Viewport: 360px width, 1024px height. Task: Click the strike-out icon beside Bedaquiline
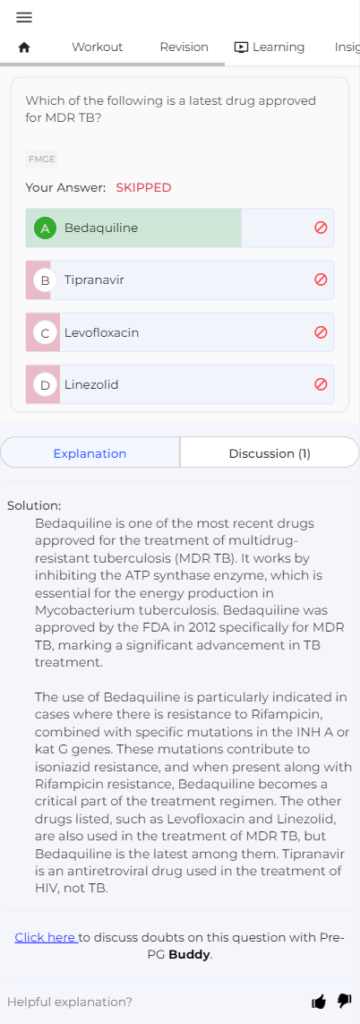pos(321,228)
